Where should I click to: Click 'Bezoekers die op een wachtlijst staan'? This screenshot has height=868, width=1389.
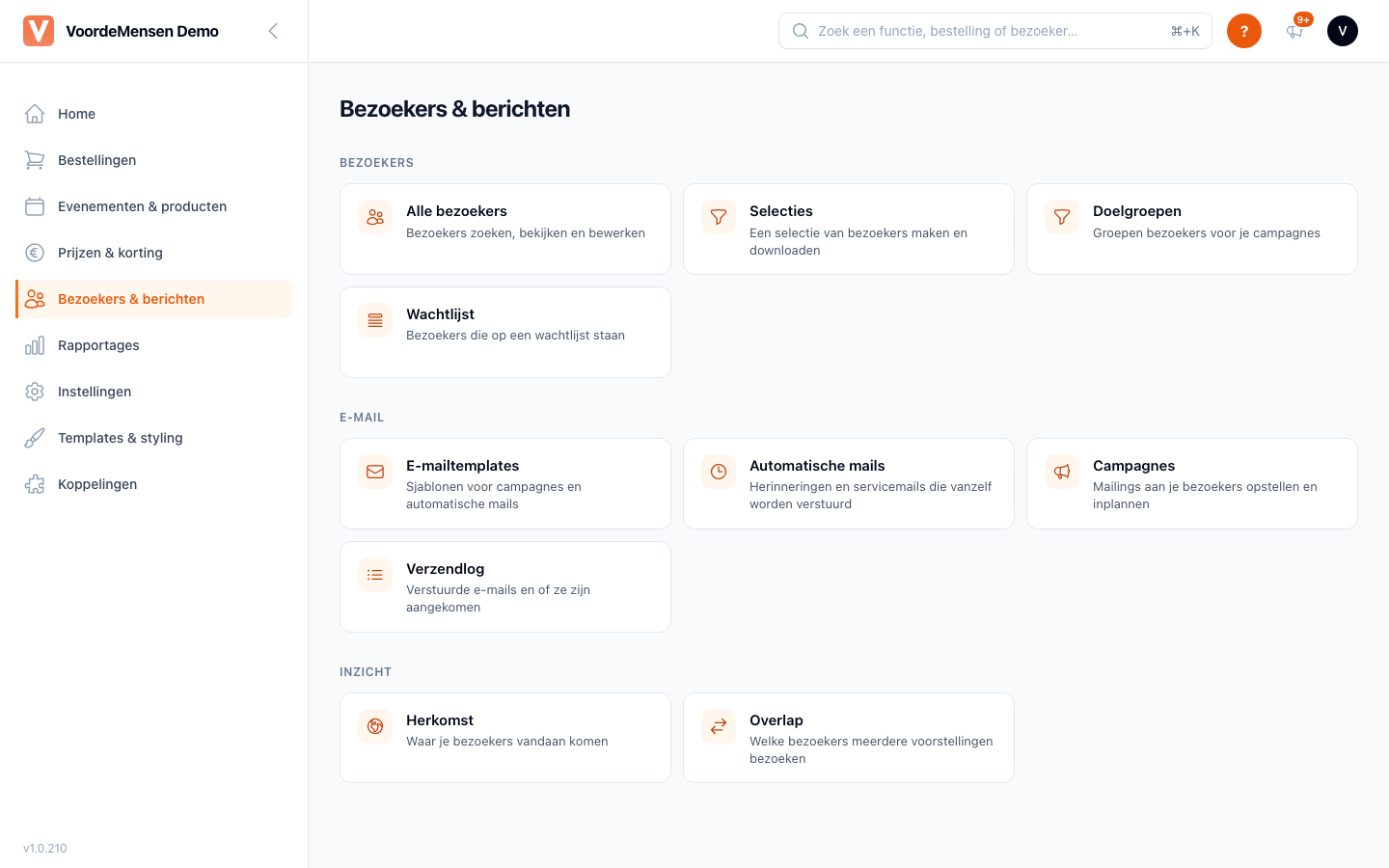(x=515, y=336)
